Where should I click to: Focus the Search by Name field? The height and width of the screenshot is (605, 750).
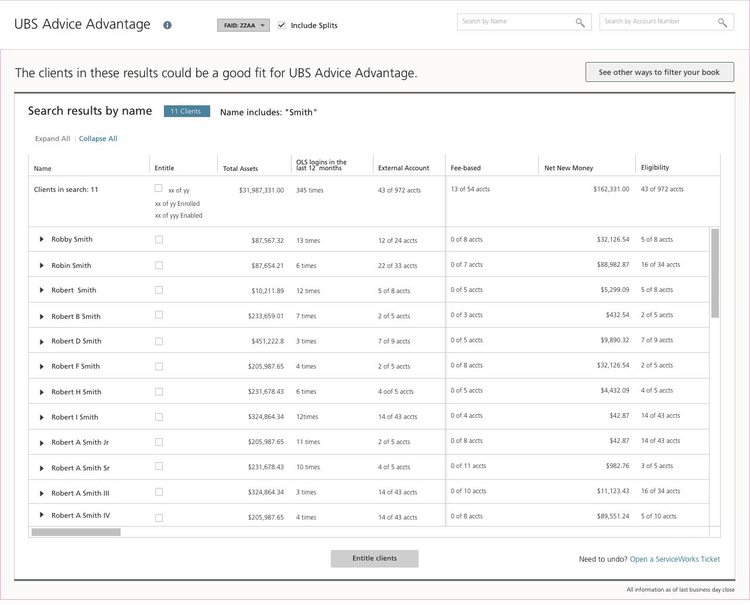[524, 22]
